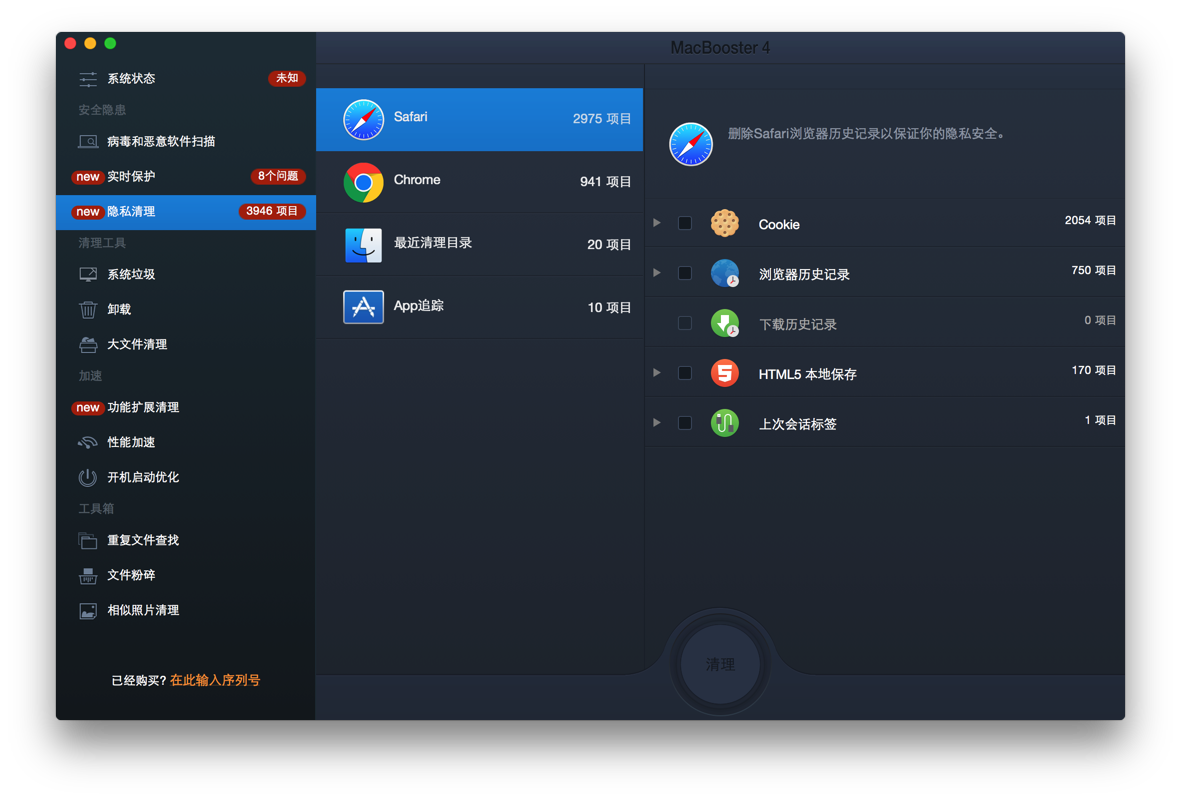Check the HTML5 本地保存 checkbox
Image resolution: width=1181 pixels, height=800 pixels.
(685, 373)
